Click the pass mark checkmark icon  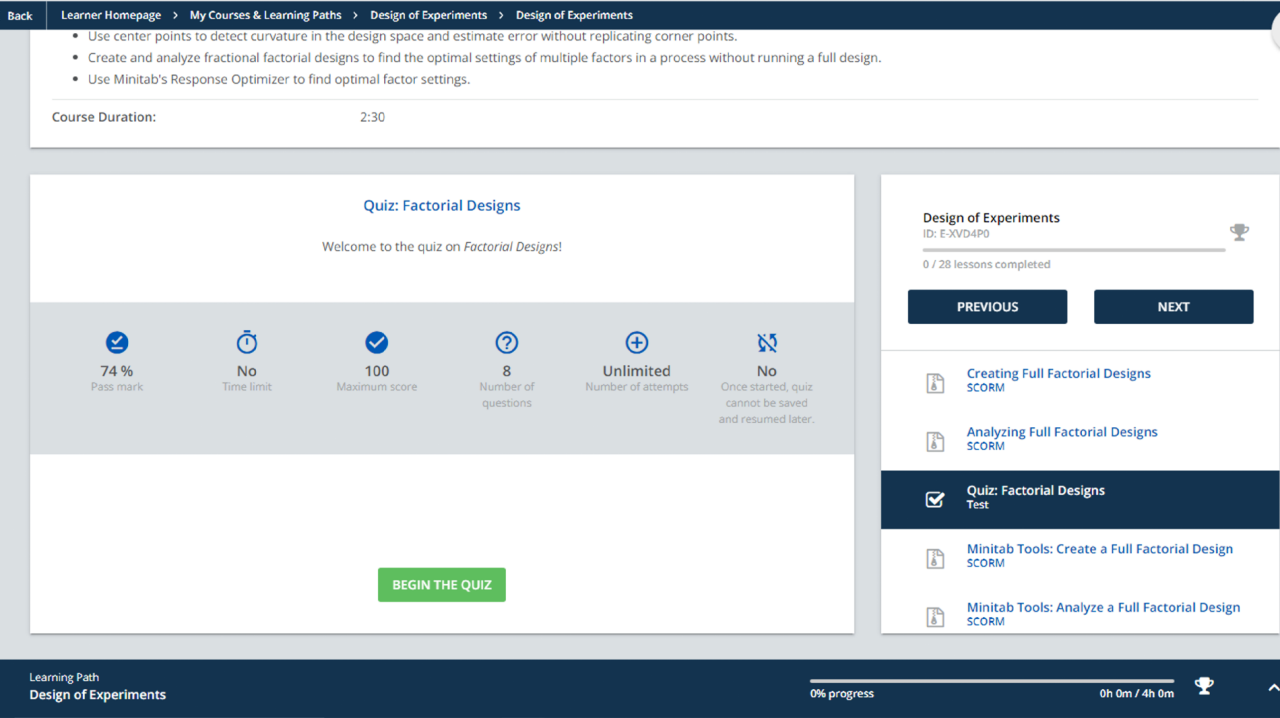tap(117, 343)
